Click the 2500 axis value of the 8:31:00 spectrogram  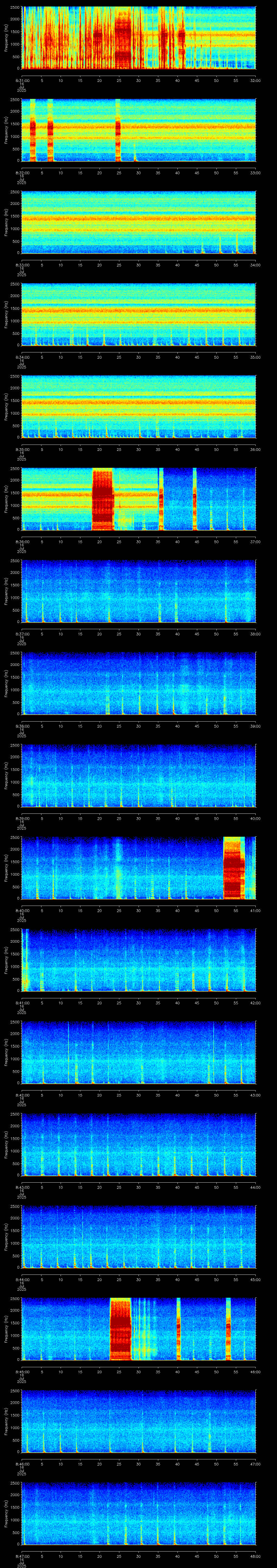[15, 8]
